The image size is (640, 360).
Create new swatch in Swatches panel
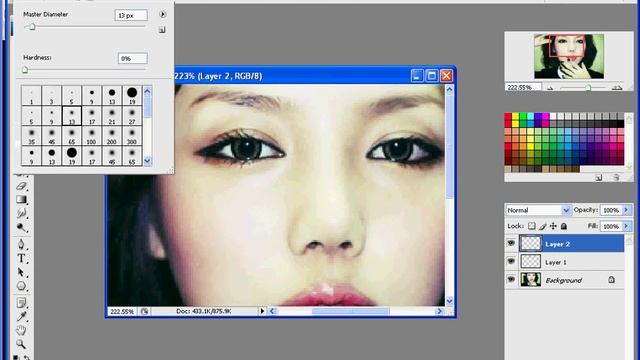coord(599,178)
